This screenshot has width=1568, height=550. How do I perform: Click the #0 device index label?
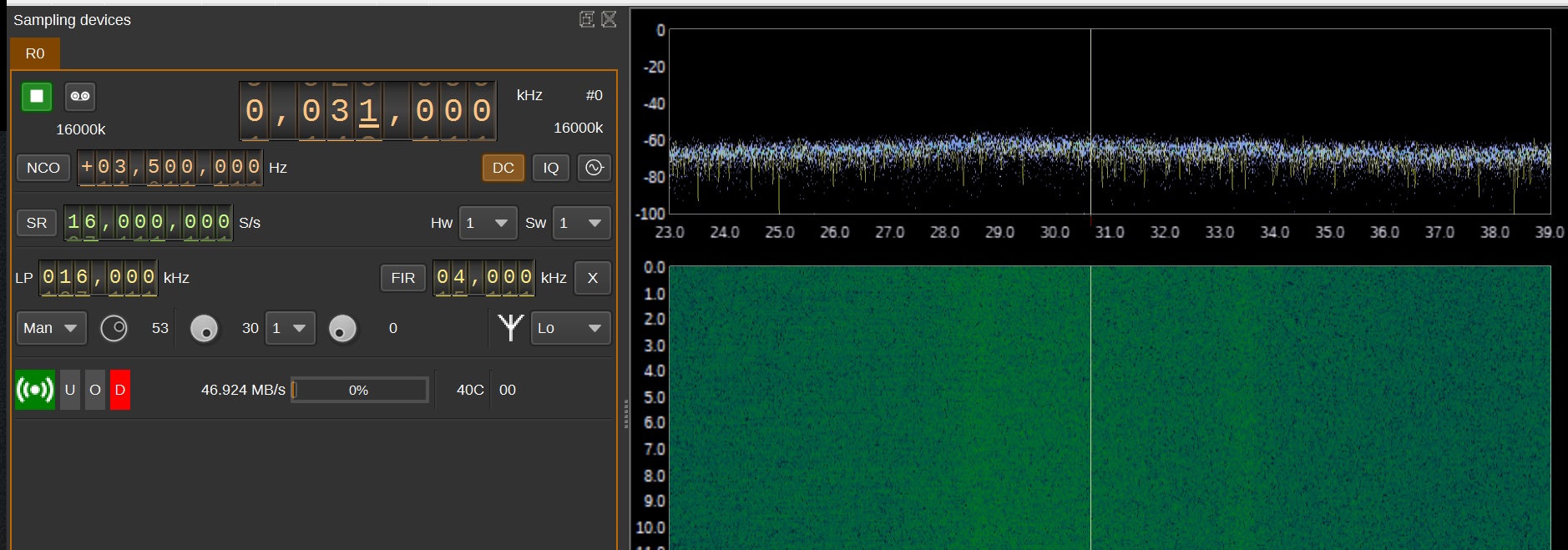click(x=594, y=95)
